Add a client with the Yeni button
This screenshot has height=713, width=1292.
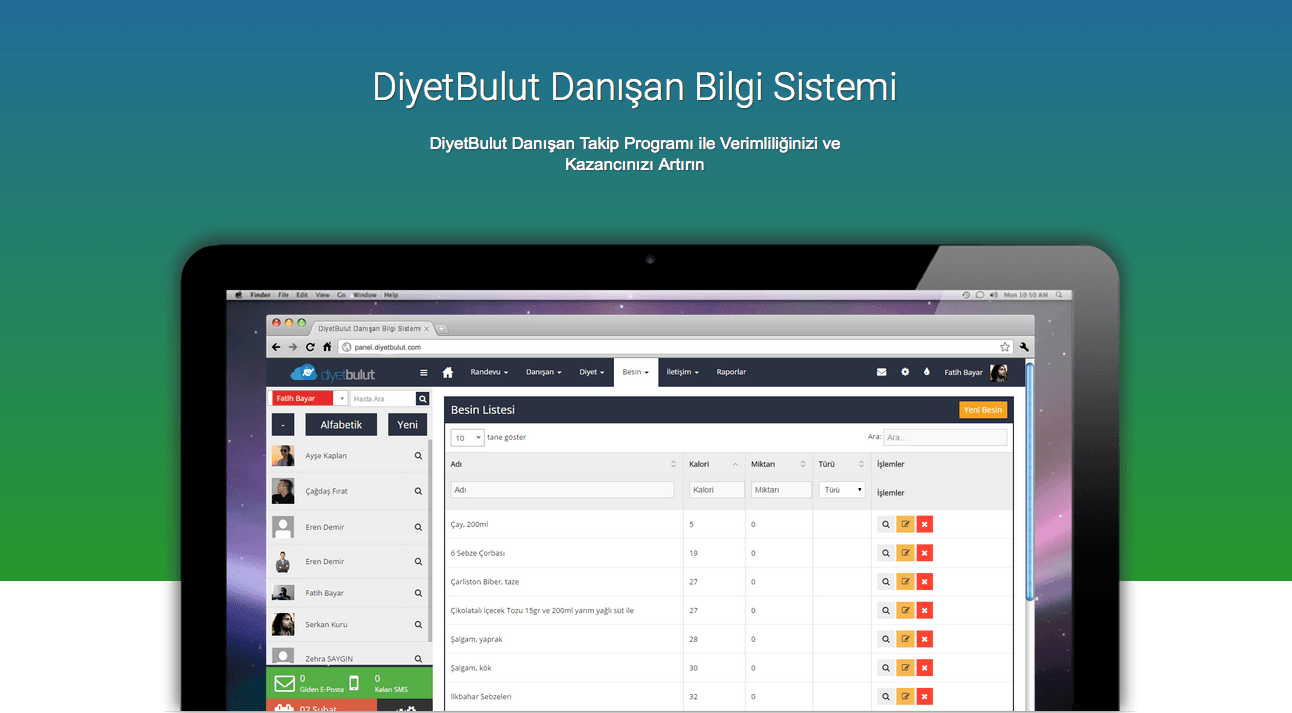coord(407,424)
